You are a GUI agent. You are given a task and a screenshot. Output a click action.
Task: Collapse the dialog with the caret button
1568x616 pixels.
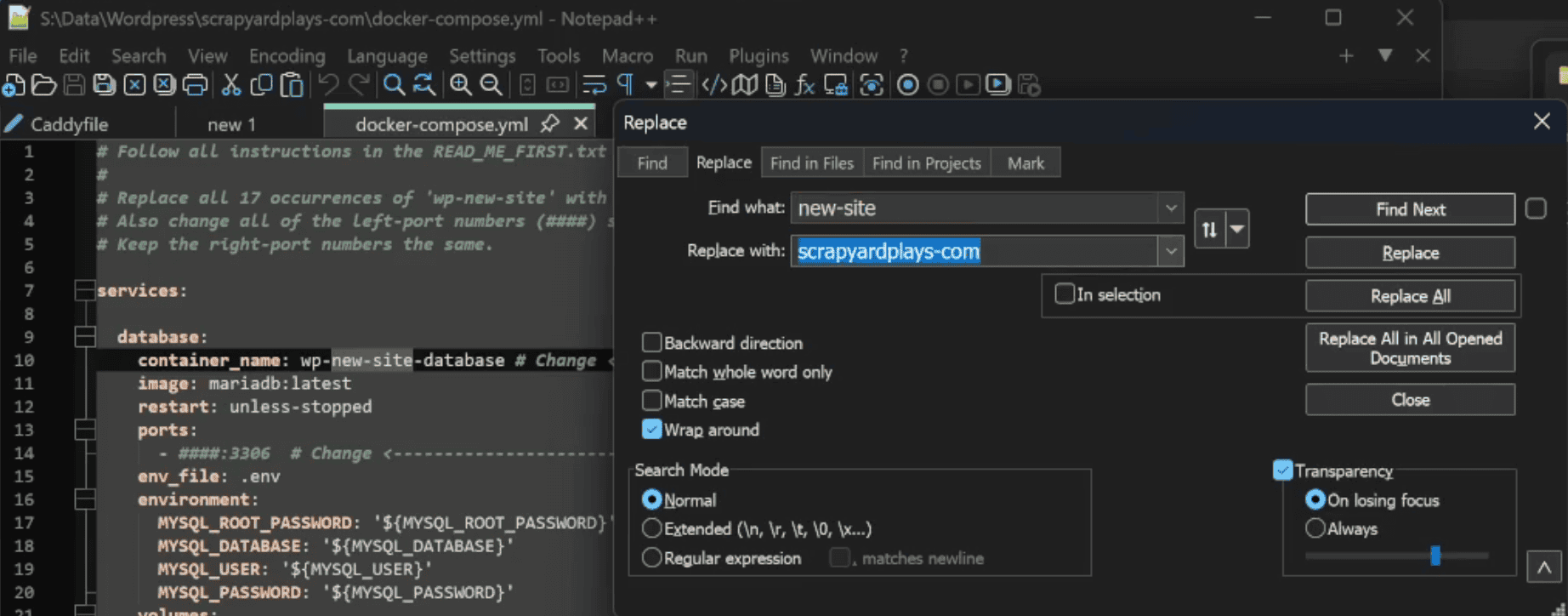pyautogui.click(x=1543, y=567)
